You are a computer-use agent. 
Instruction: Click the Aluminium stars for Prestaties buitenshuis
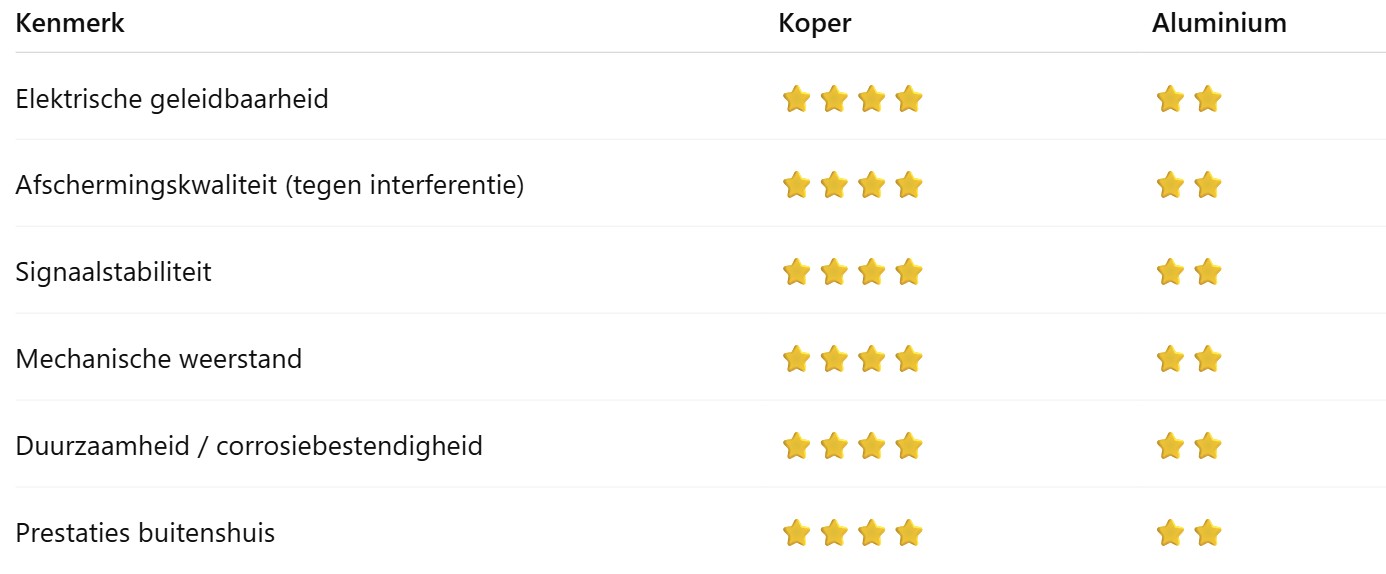pos(1189,533)
